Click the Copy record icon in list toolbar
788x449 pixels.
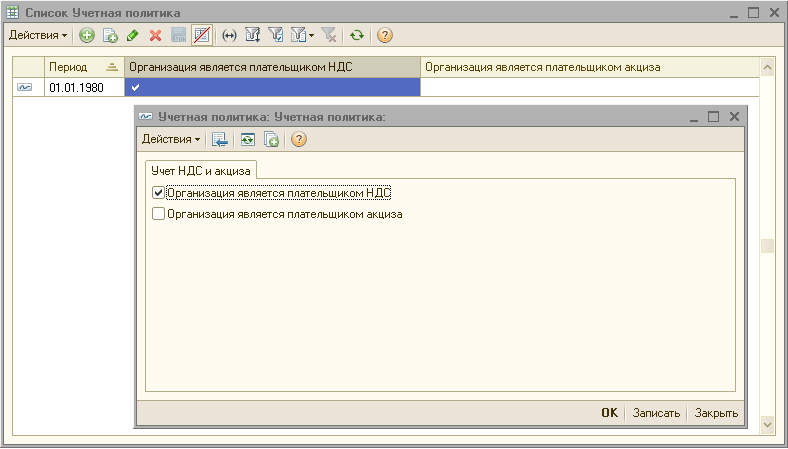[x=110, y=36]
